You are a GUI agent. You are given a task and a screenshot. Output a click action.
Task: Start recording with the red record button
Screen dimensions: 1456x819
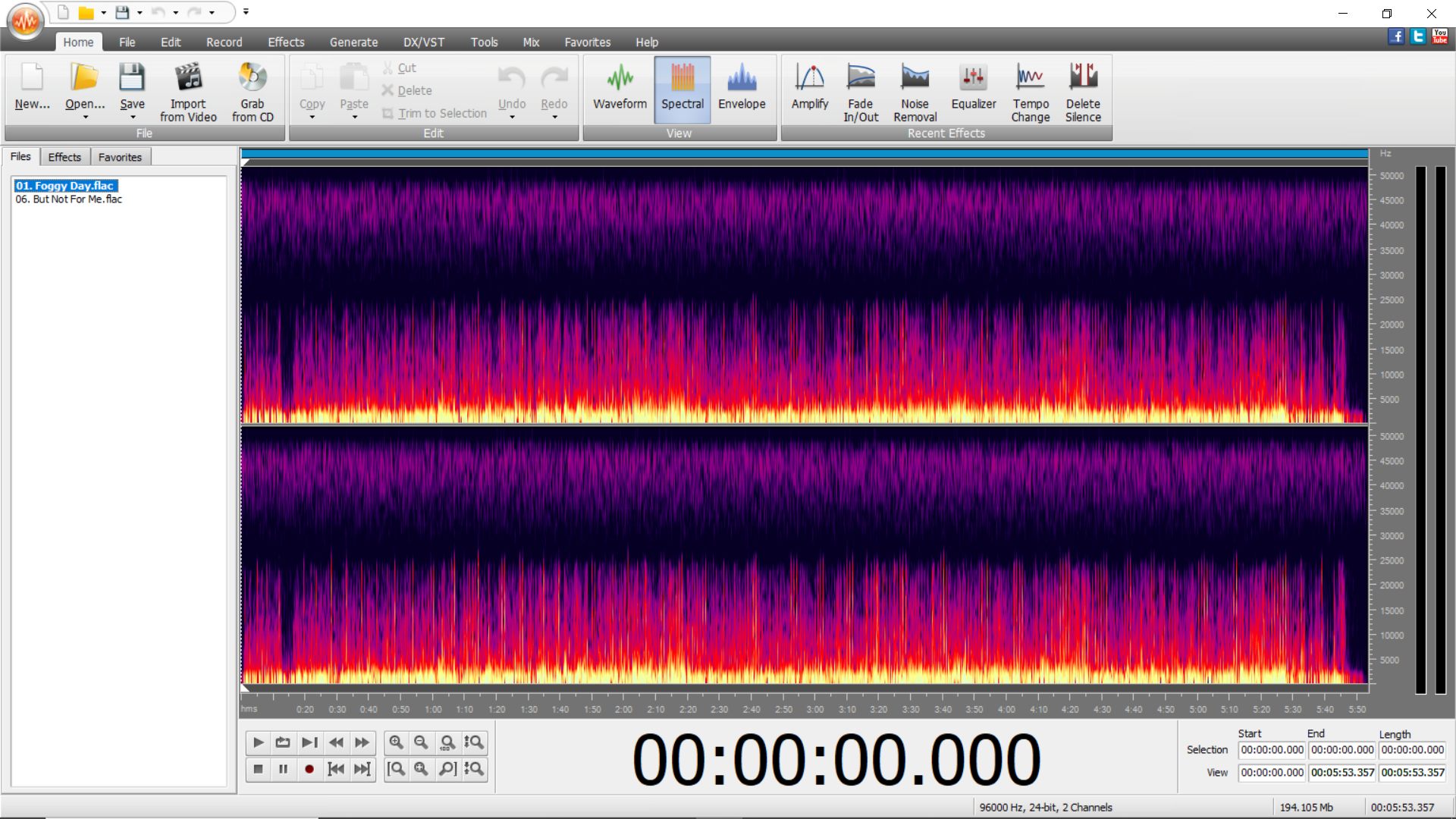[309, 769]
